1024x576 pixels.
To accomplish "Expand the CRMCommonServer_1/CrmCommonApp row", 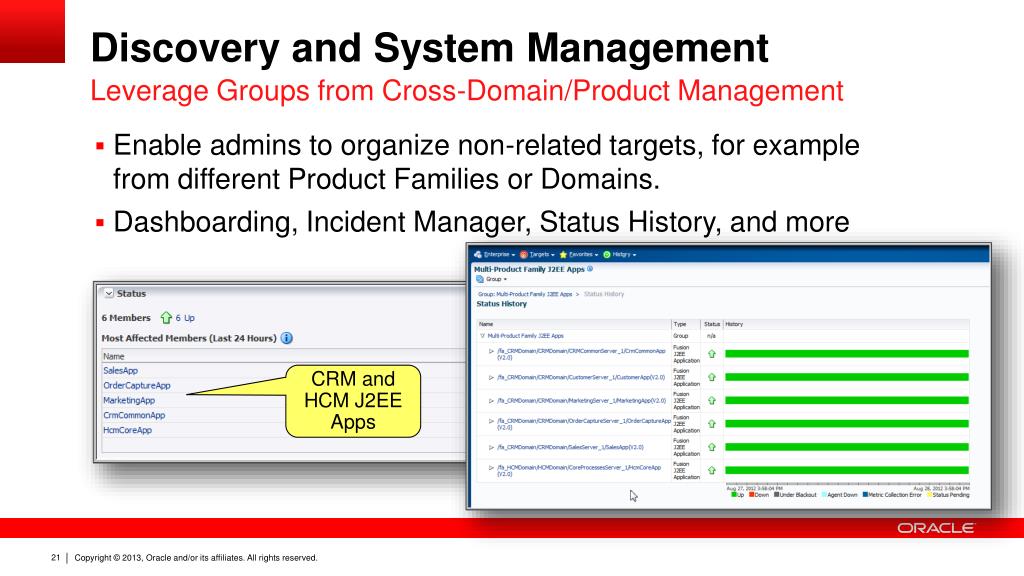I will 492,351.
